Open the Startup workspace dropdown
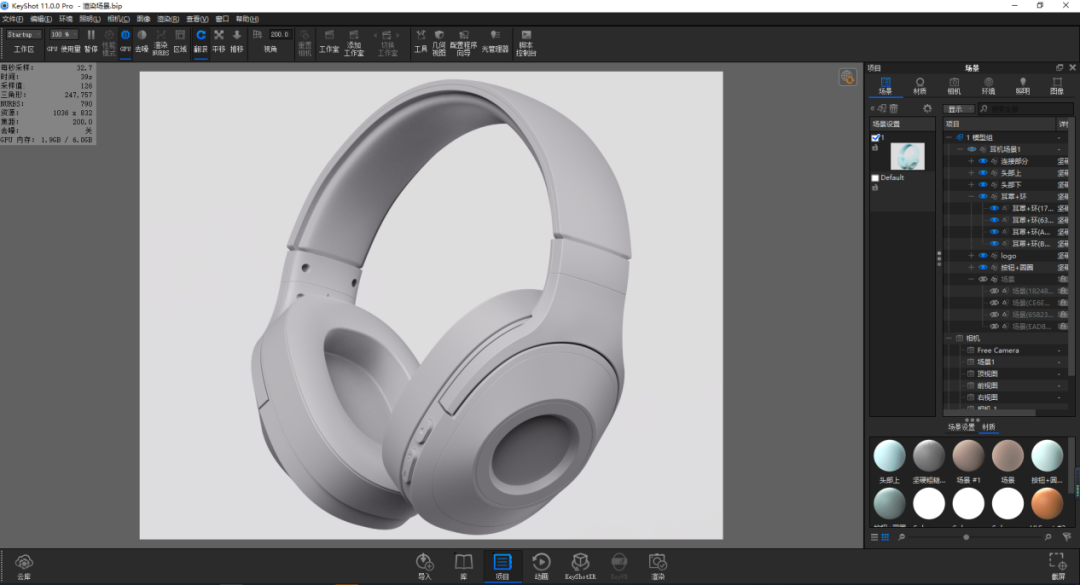1080x585 pixels. click(x=23, y=34)
